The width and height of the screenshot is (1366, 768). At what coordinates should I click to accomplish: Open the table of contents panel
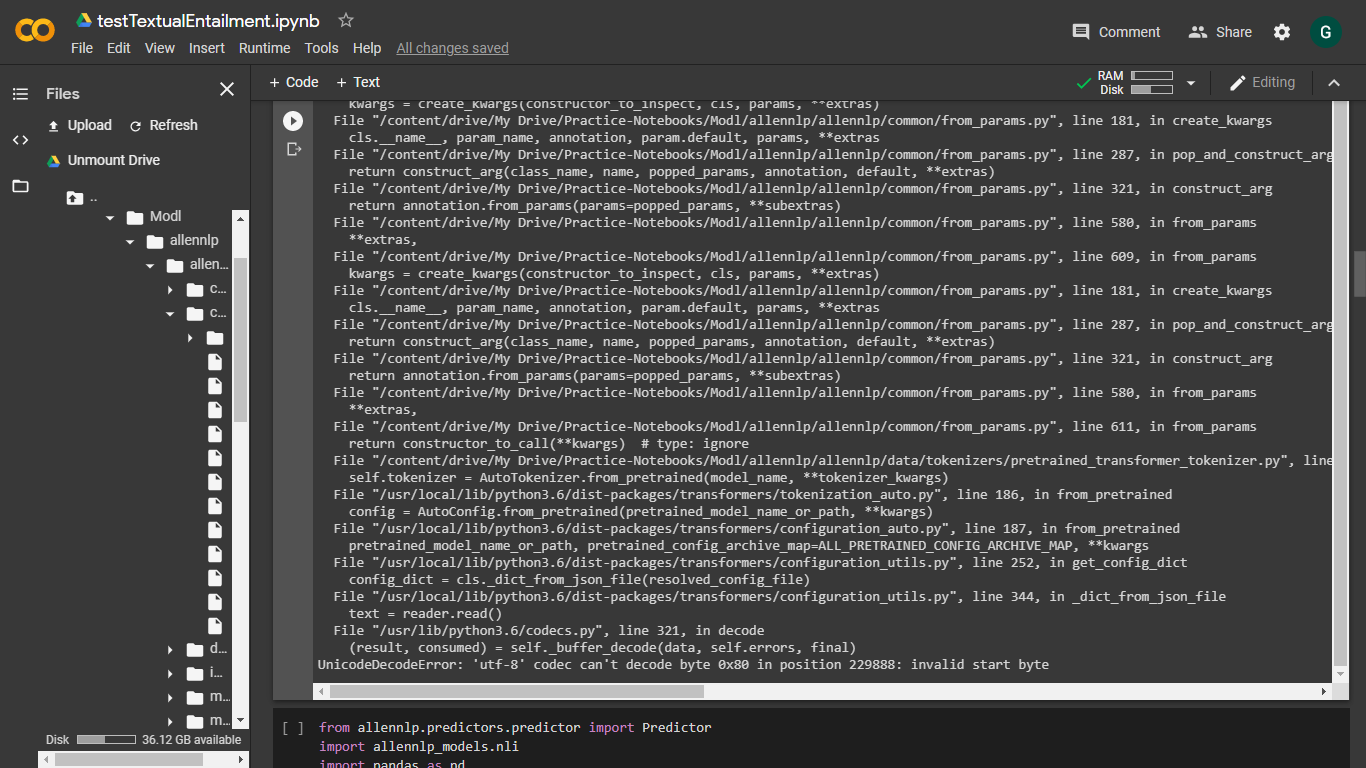click(20, 93)
